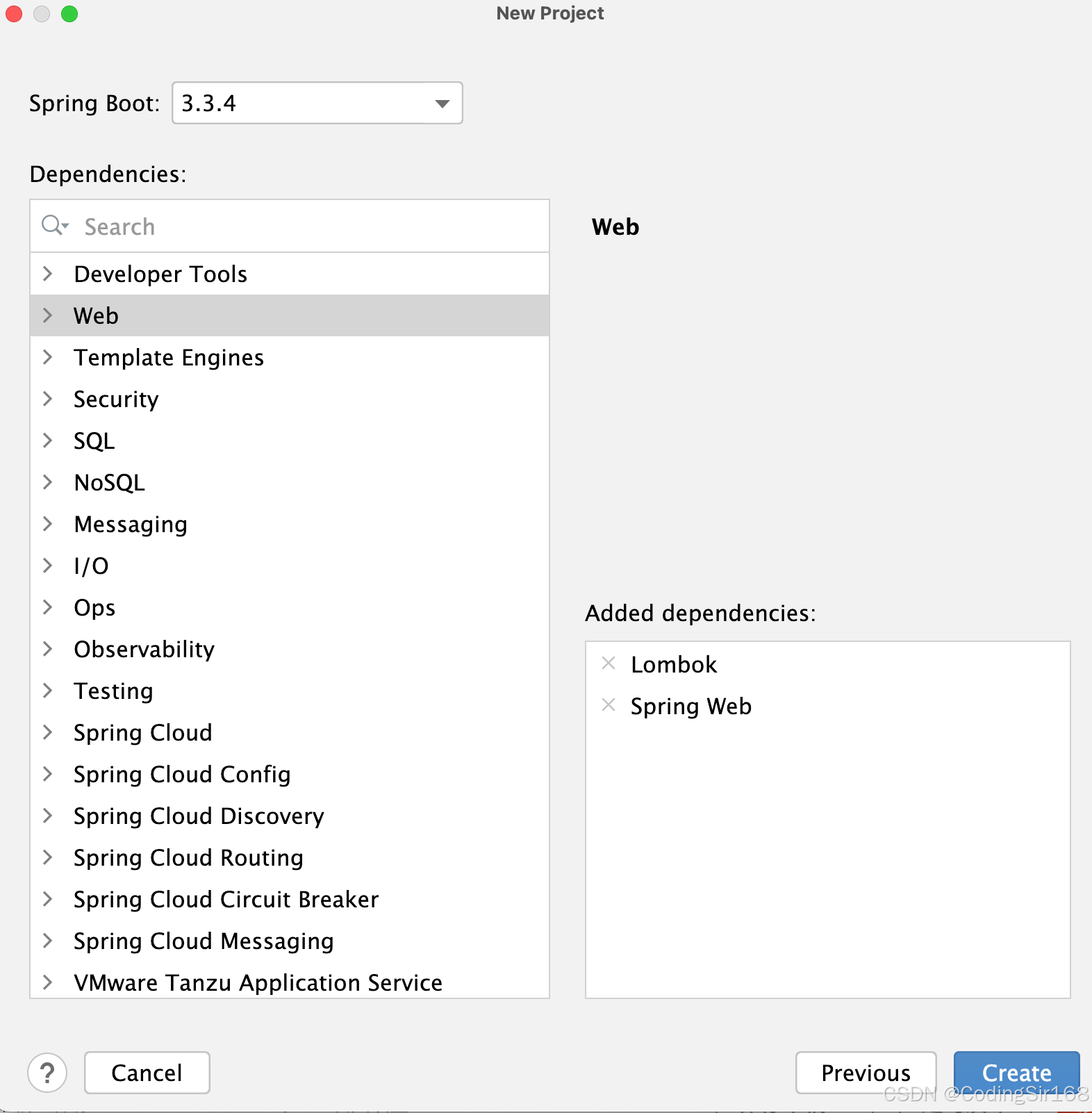Select the Security category row

point(290,399)
